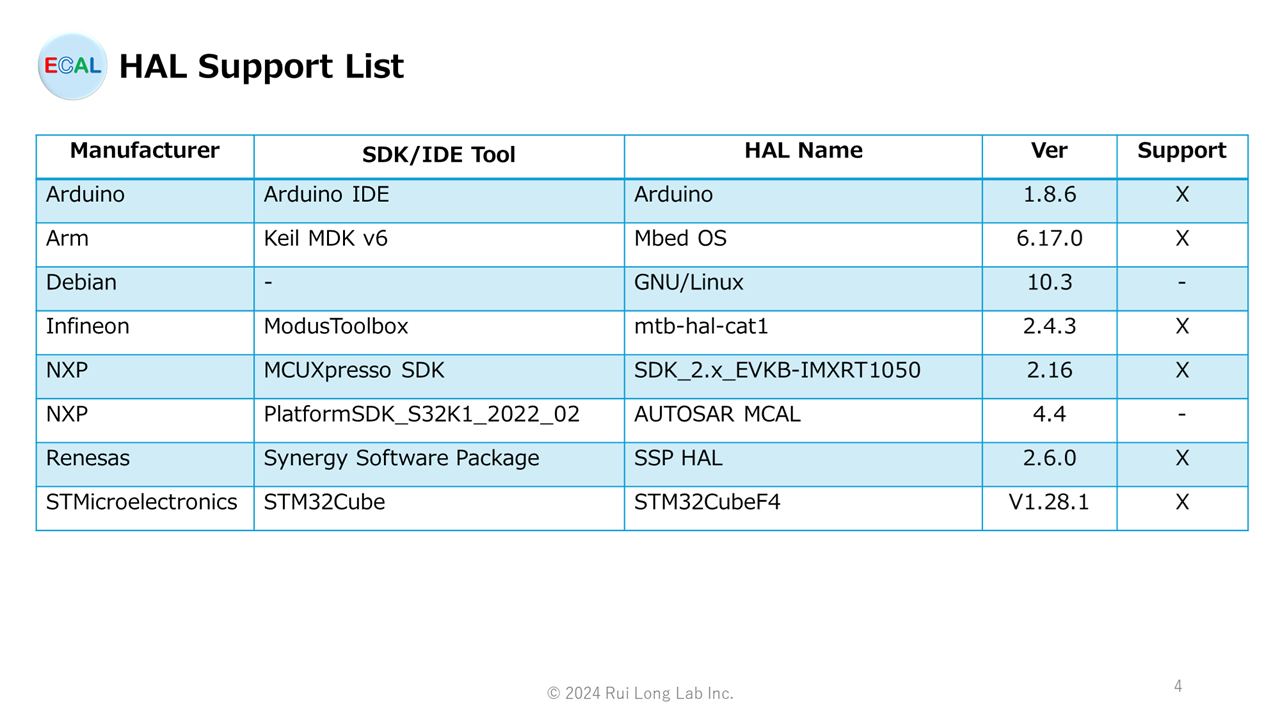Click the 'Keil MDK v6' cell

click(439, 245)
